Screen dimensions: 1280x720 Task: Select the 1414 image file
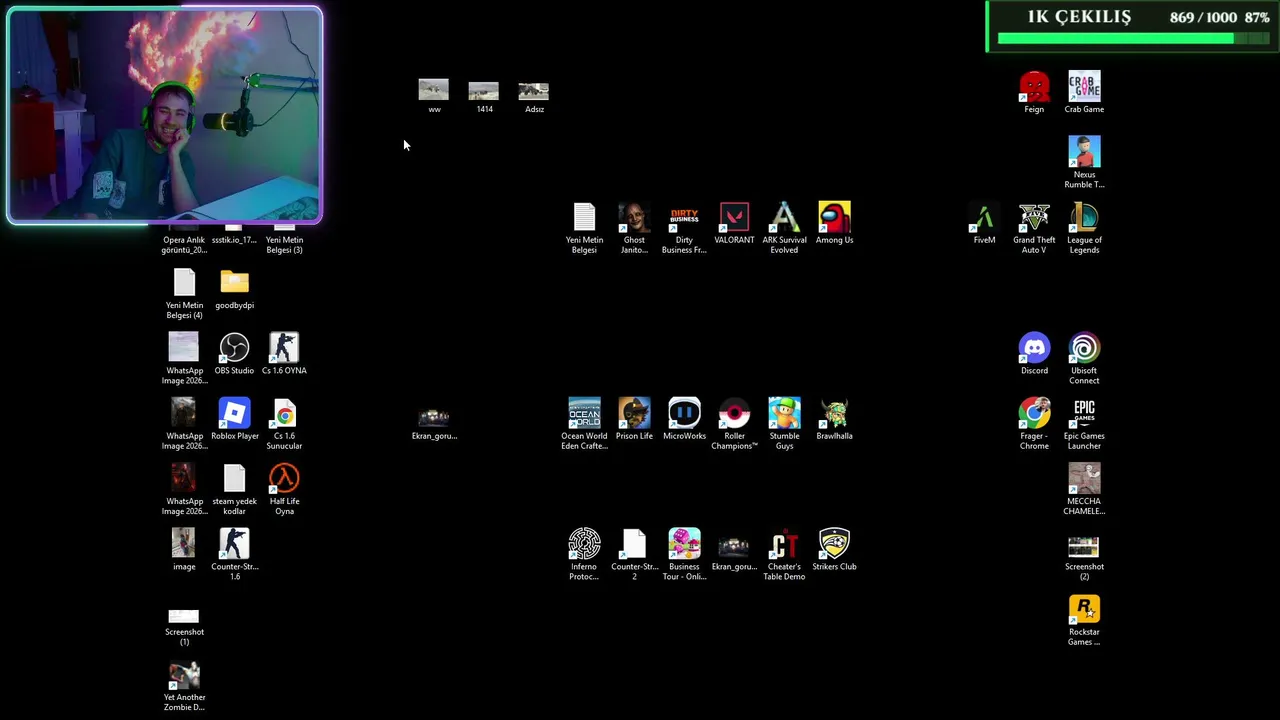(x=484, y=90)
